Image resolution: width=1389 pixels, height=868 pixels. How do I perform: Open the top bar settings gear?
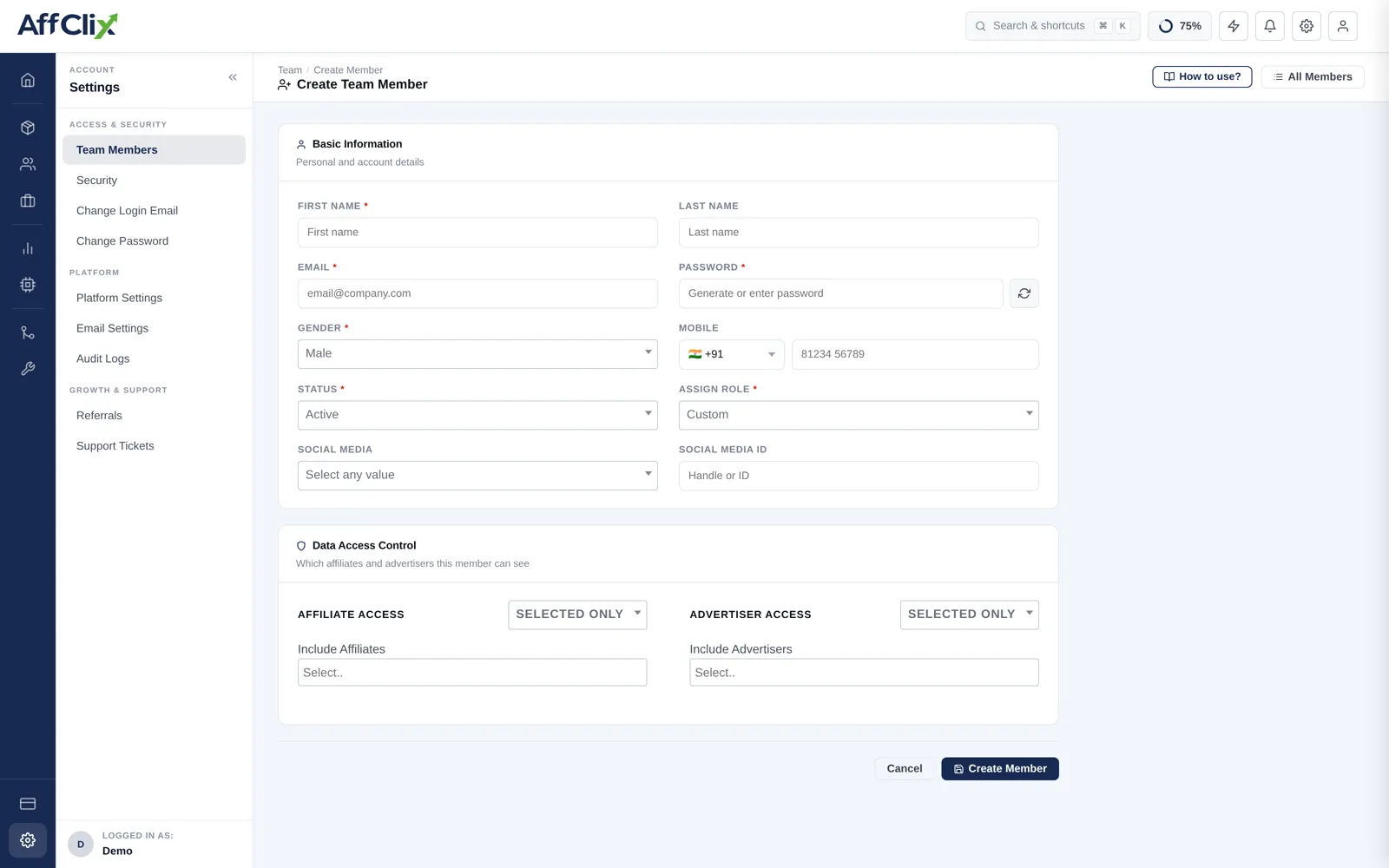tap(1307, 26)
